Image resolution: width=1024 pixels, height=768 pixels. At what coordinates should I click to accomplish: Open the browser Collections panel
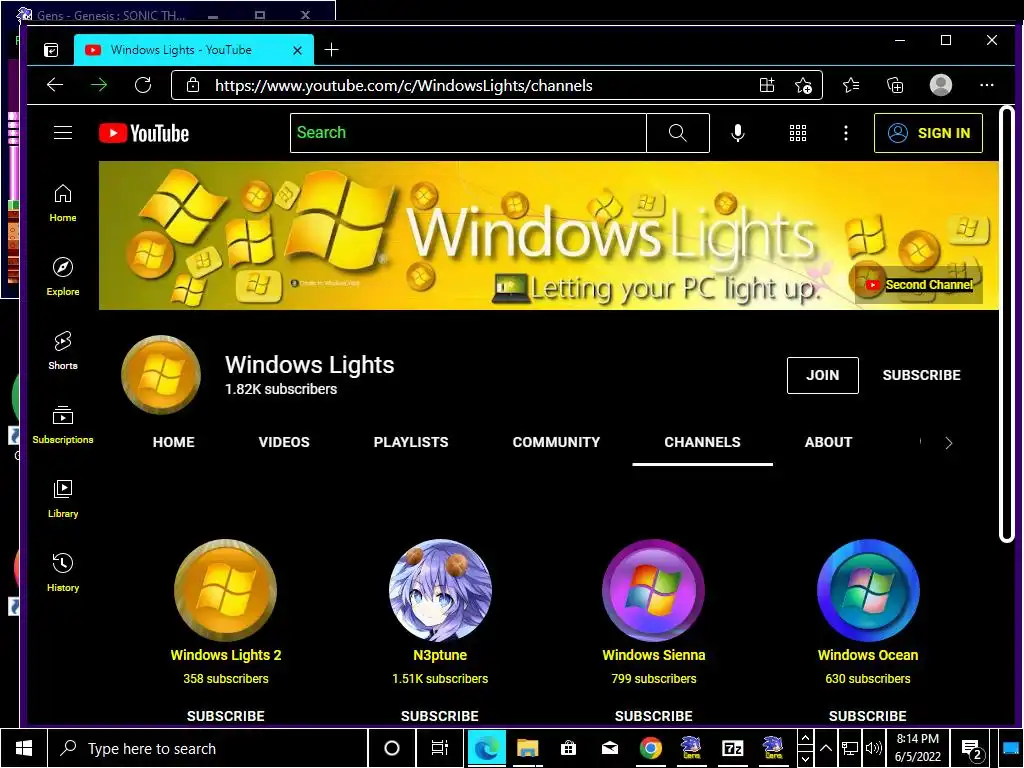(x=895, y=85)
